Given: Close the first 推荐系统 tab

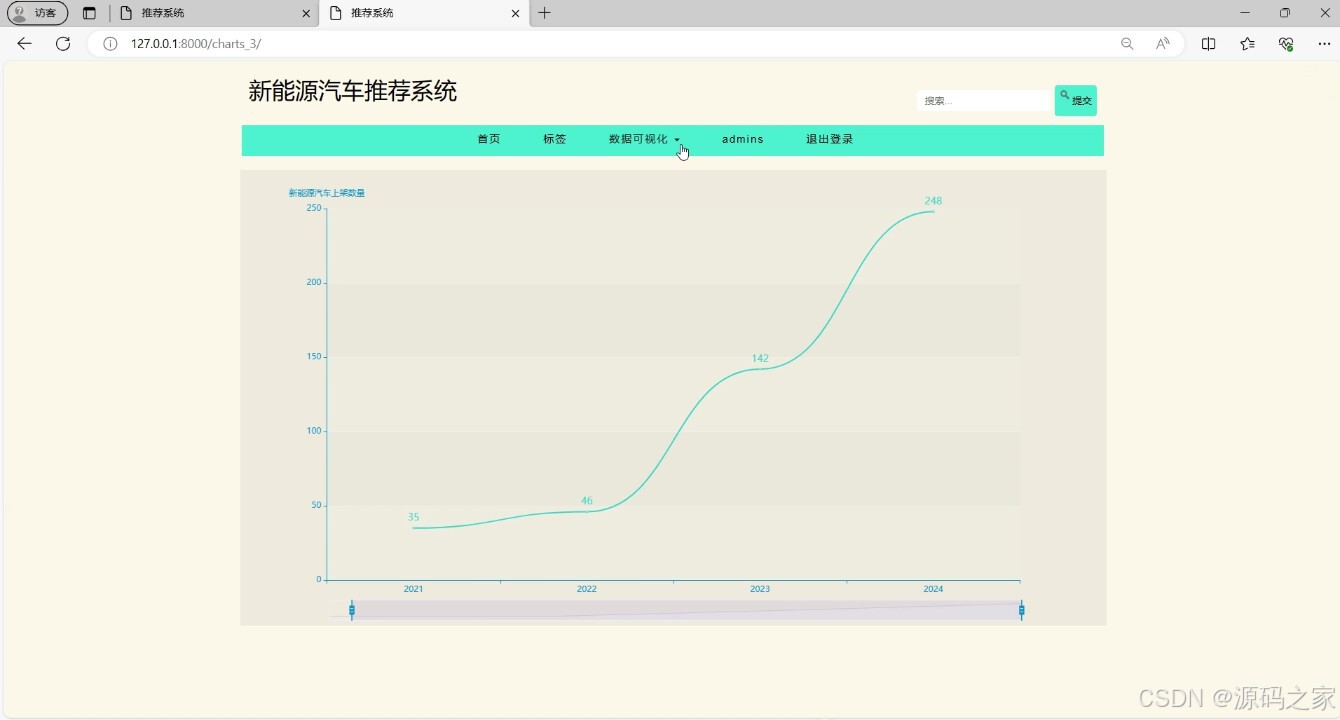Looking at the screenshot, I should (306, 13).
